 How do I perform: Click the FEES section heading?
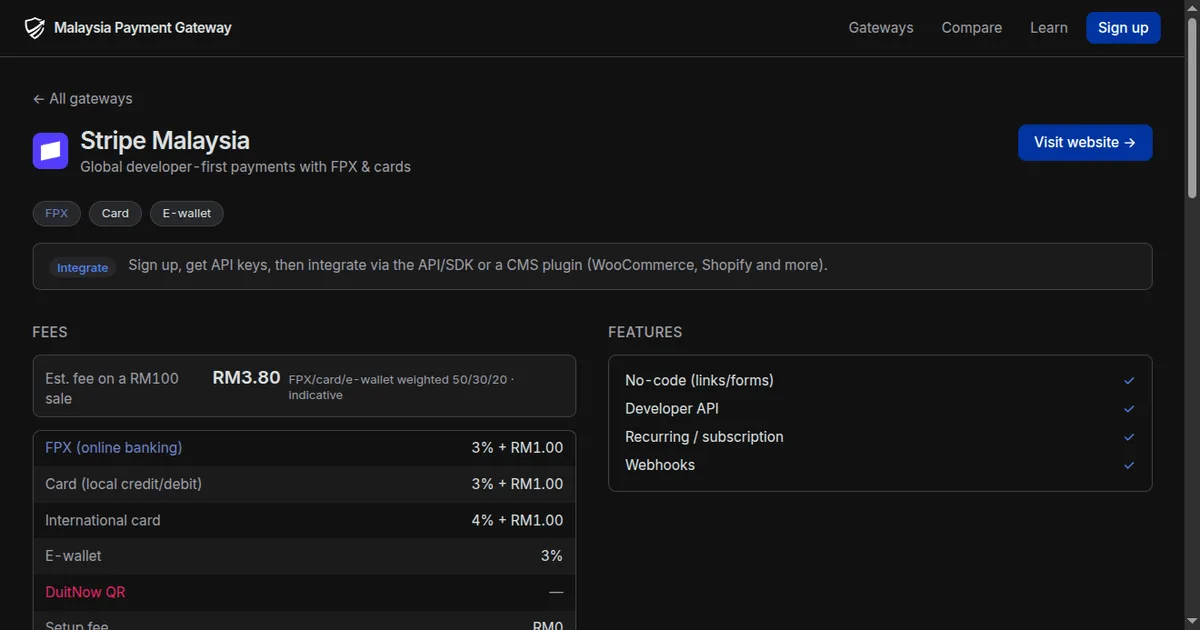coord(50,332)
